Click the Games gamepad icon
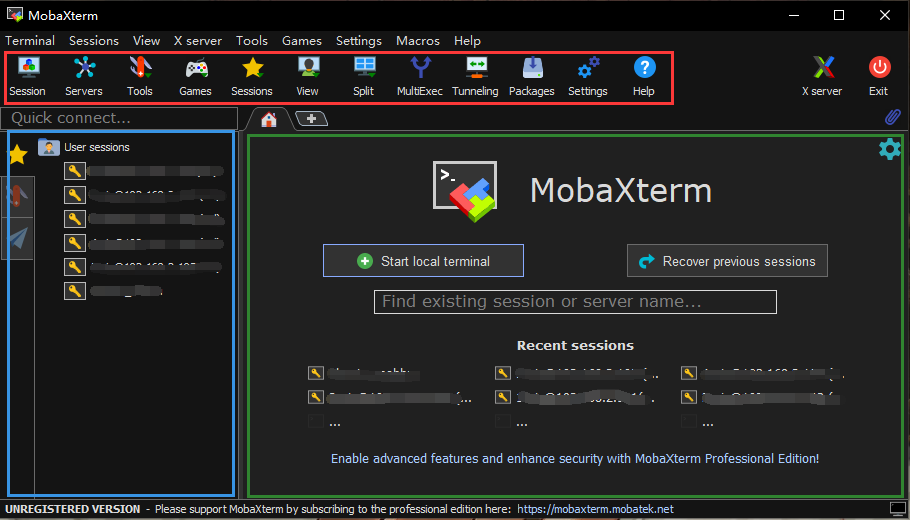The height and width of the screenshot is (520, 910). (196, 77)
